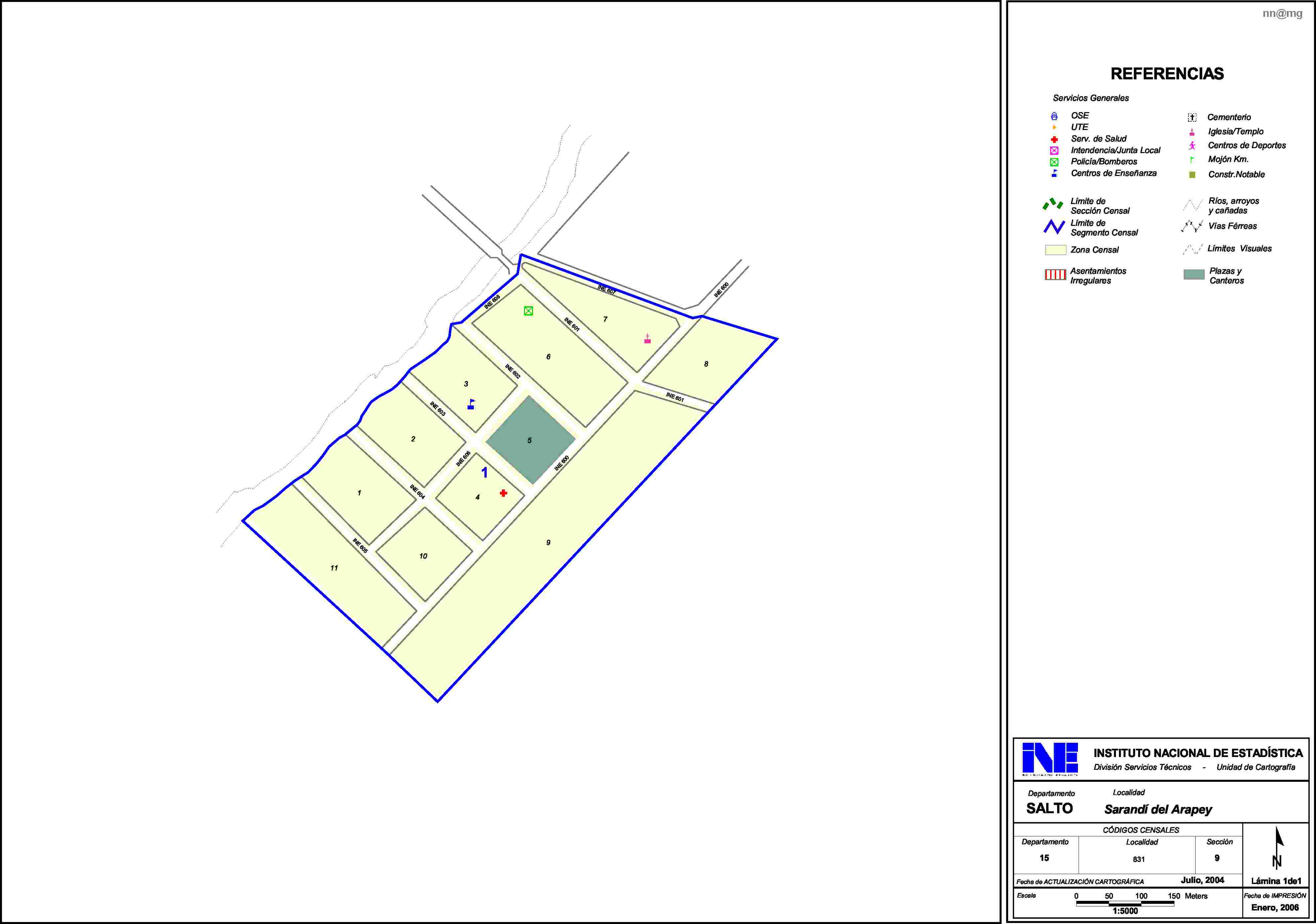Image resolution: width=1316 pixels, height=924 pixels.
Task: Click the blue school flag in block 3
Action: [471, 404]
